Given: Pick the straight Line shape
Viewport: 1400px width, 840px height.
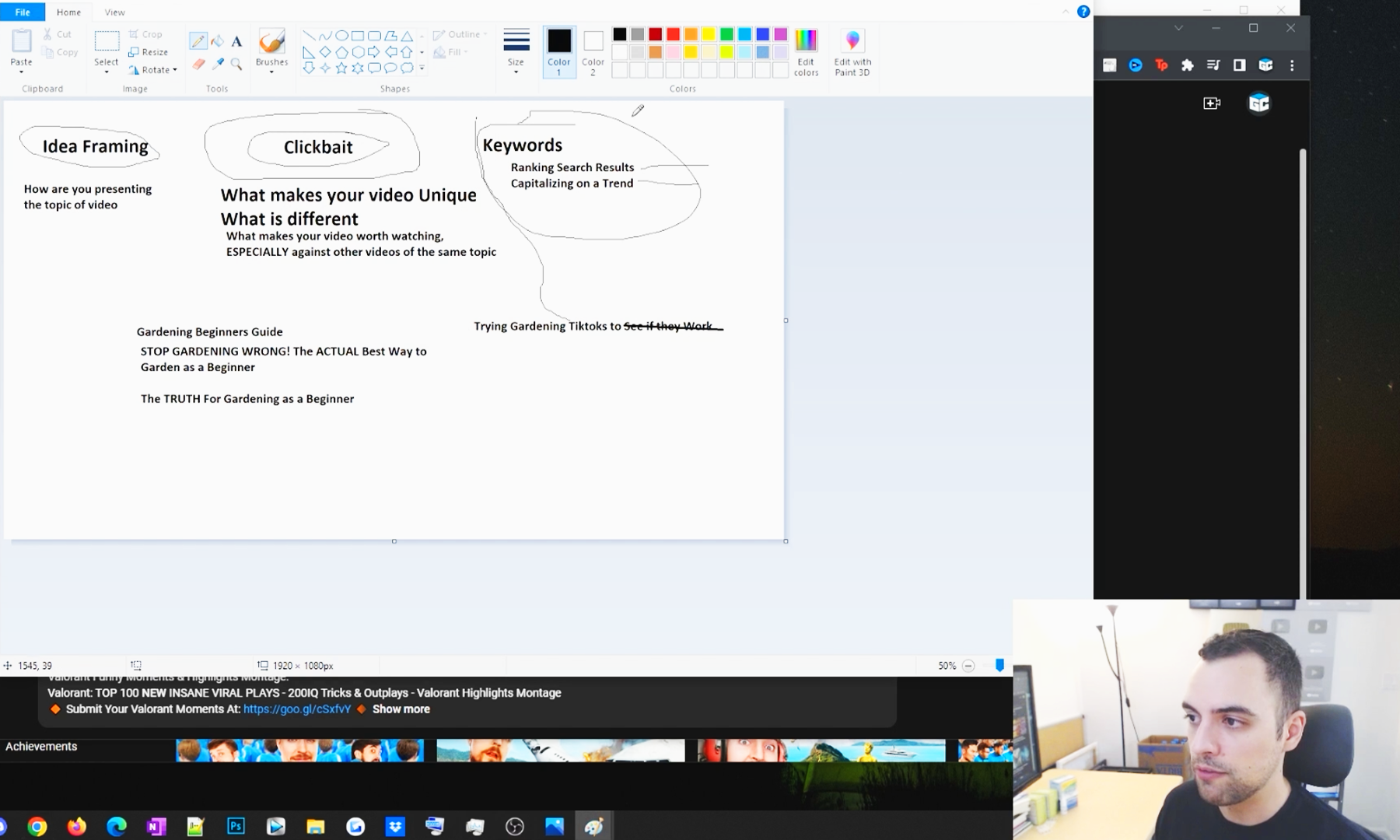Looking at the screenshot, I should click(x=309, y=35).
